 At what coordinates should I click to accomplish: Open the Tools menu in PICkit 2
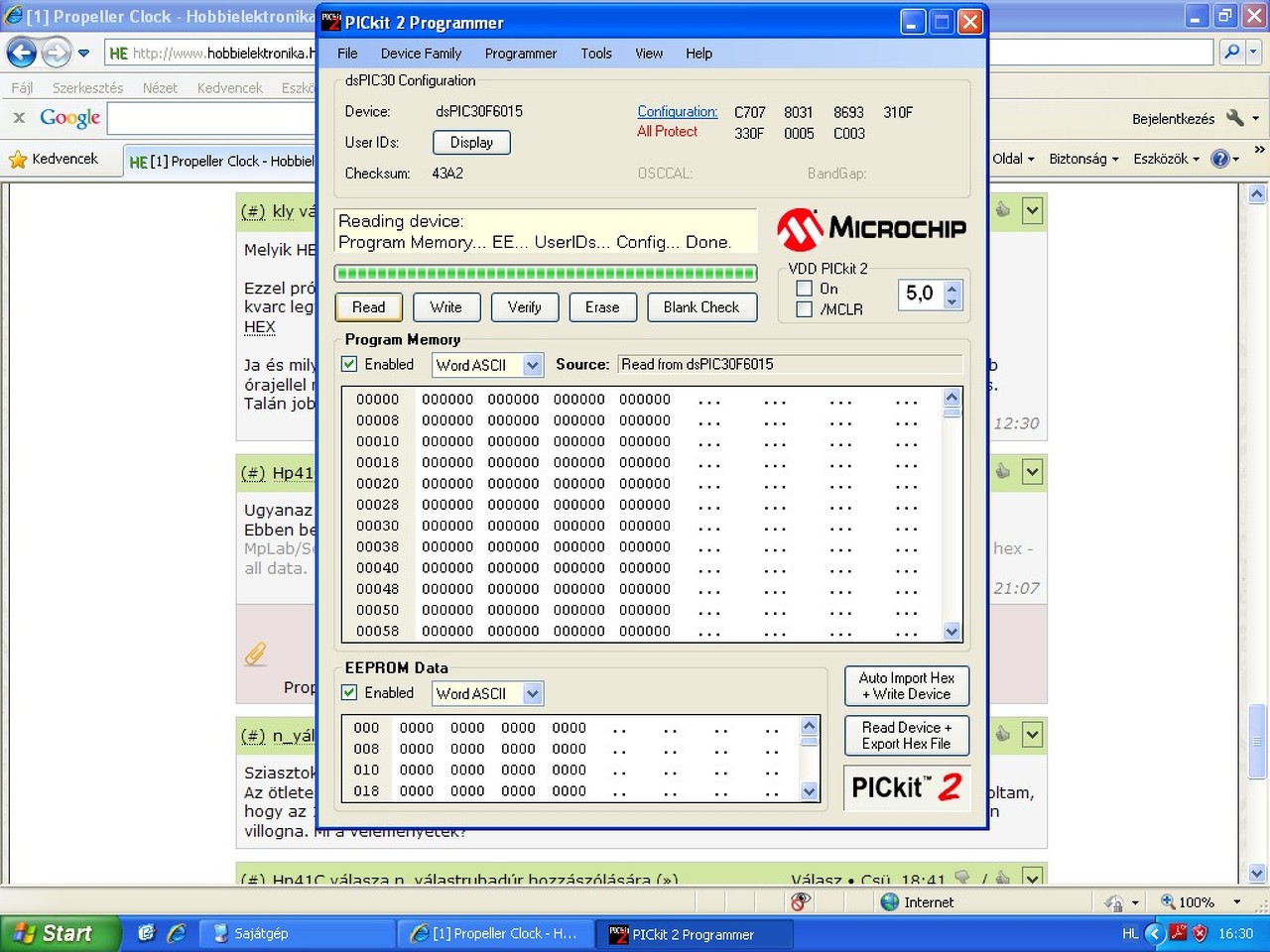coord(596,54)
